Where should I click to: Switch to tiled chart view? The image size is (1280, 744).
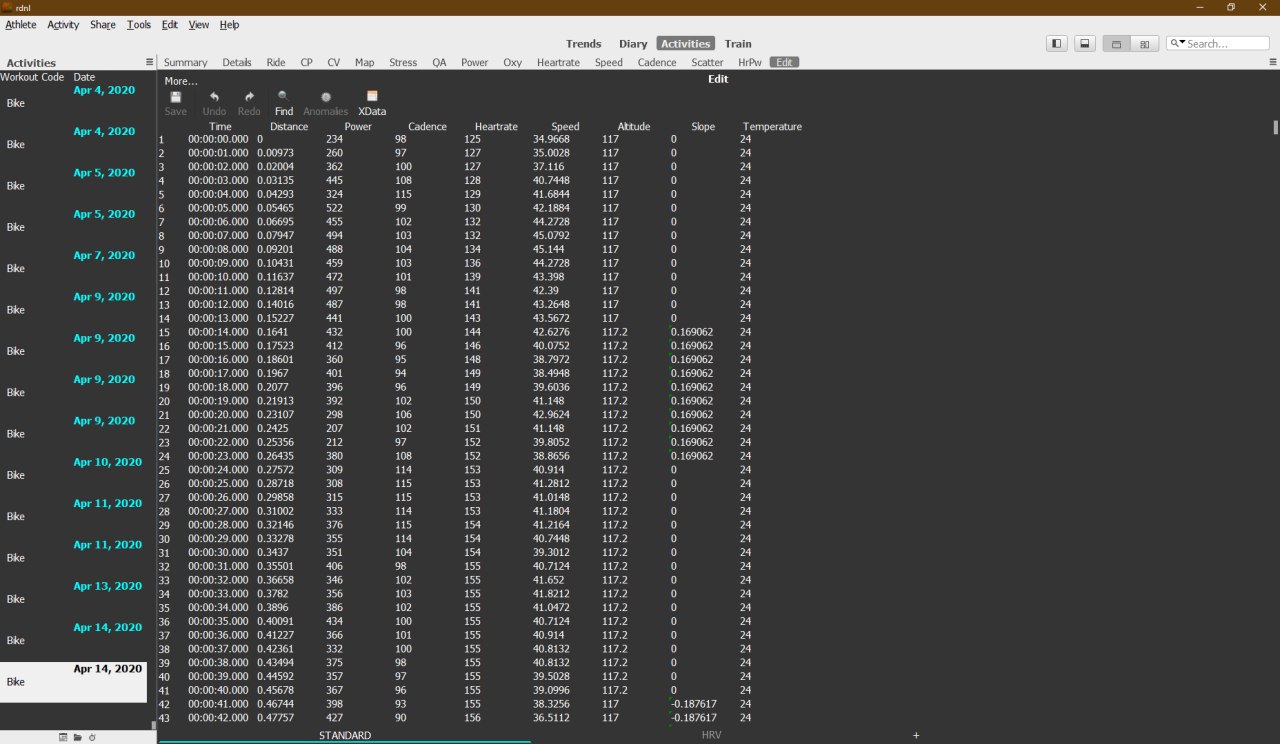click(1144, 43)
